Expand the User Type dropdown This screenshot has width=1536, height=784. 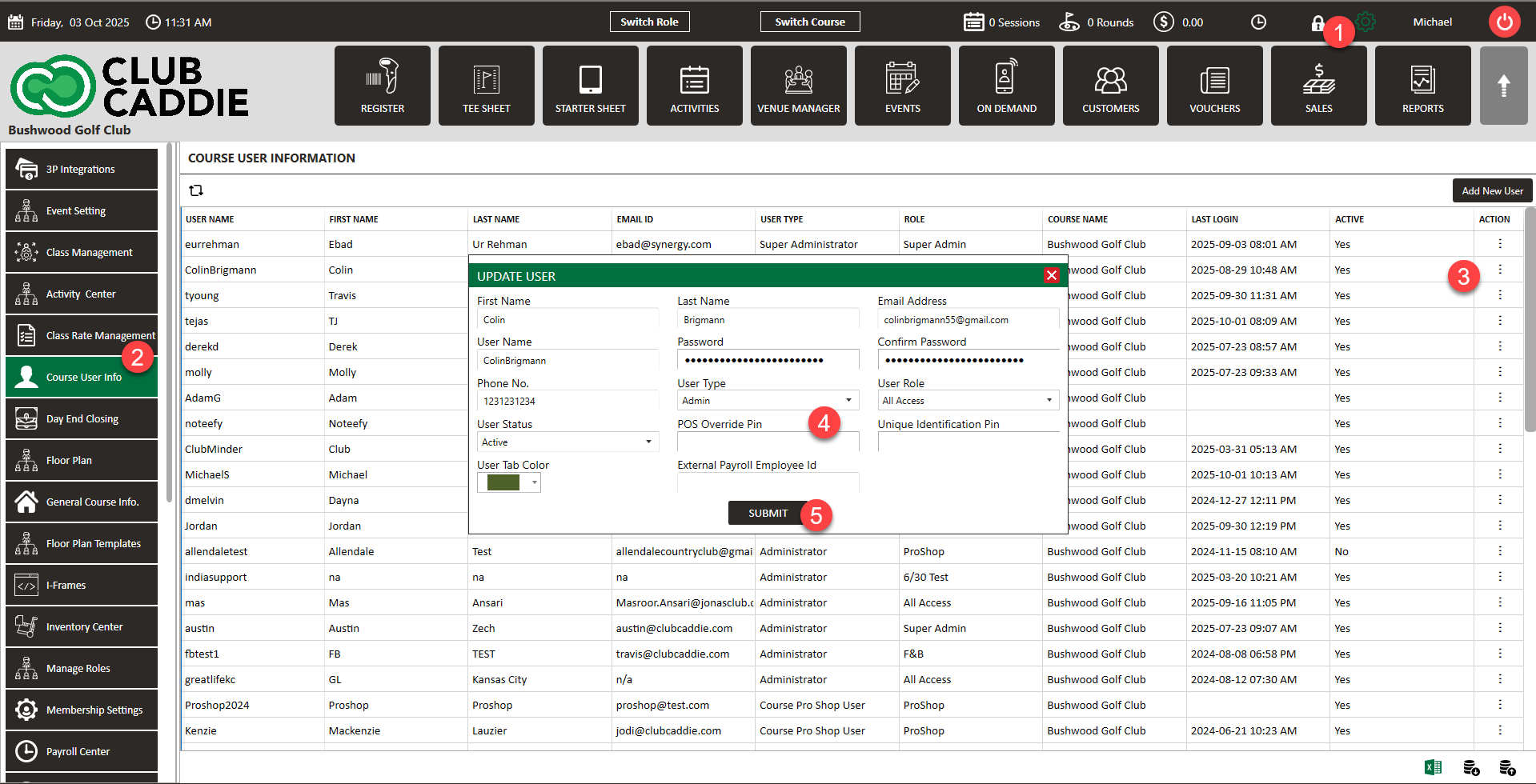(x=768, y=400)
